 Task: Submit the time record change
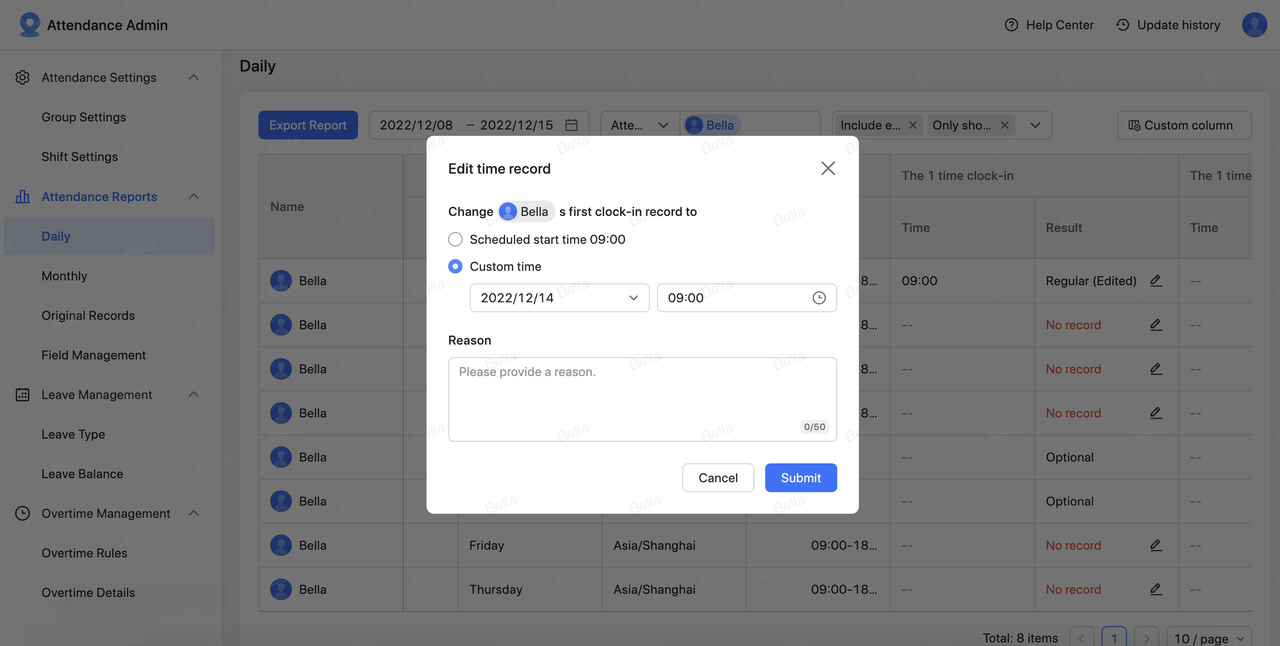point(800,478)
